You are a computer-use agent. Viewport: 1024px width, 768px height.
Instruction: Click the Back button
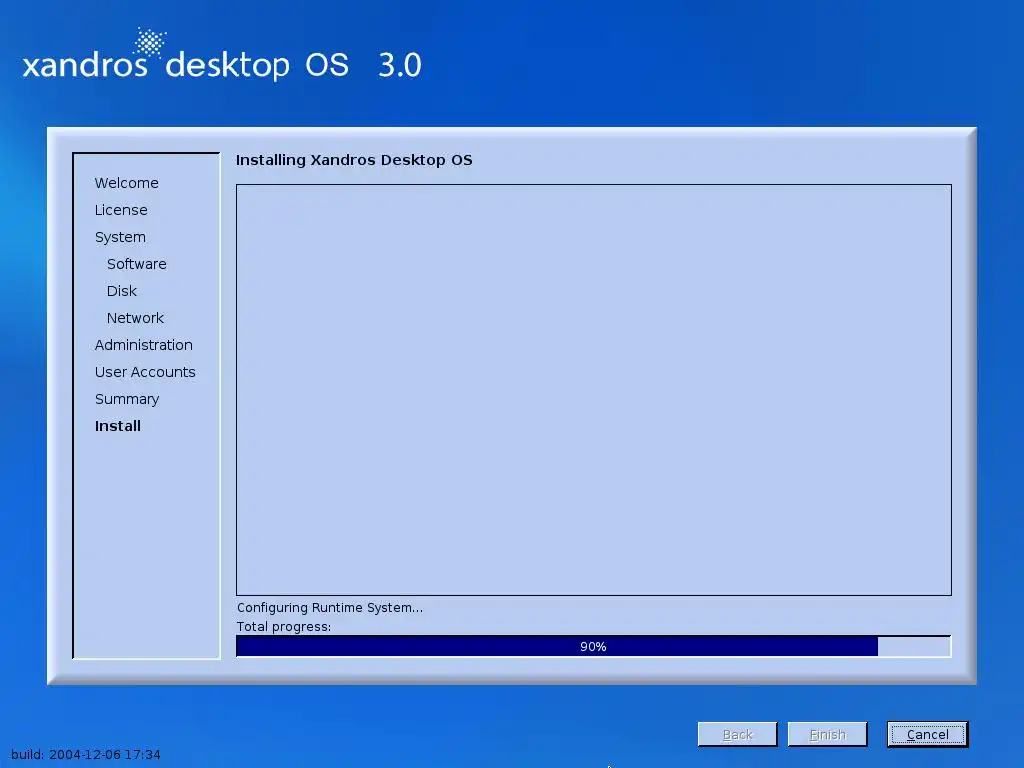pyautogui.click(x=737, y=734)
